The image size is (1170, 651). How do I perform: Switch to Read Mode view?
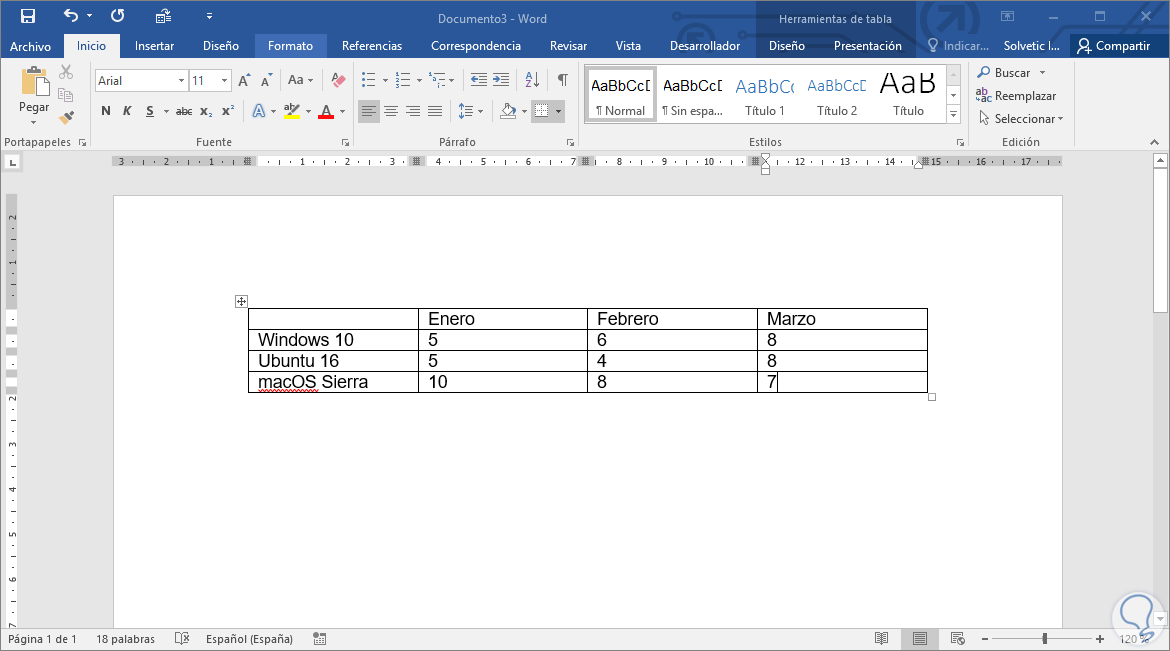(881, 638)
